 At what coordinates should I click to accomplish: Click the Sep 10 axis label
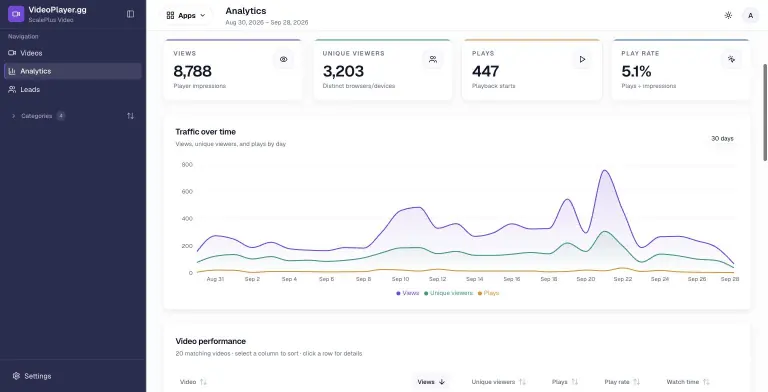point(400,279)
